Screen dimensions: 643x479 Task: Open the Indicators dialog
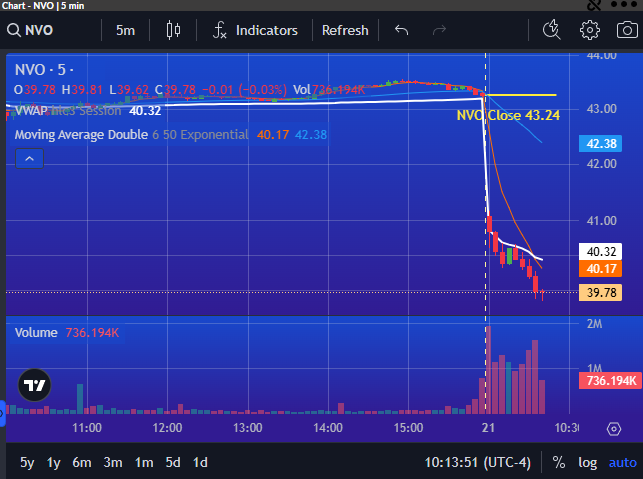point(255,30)
